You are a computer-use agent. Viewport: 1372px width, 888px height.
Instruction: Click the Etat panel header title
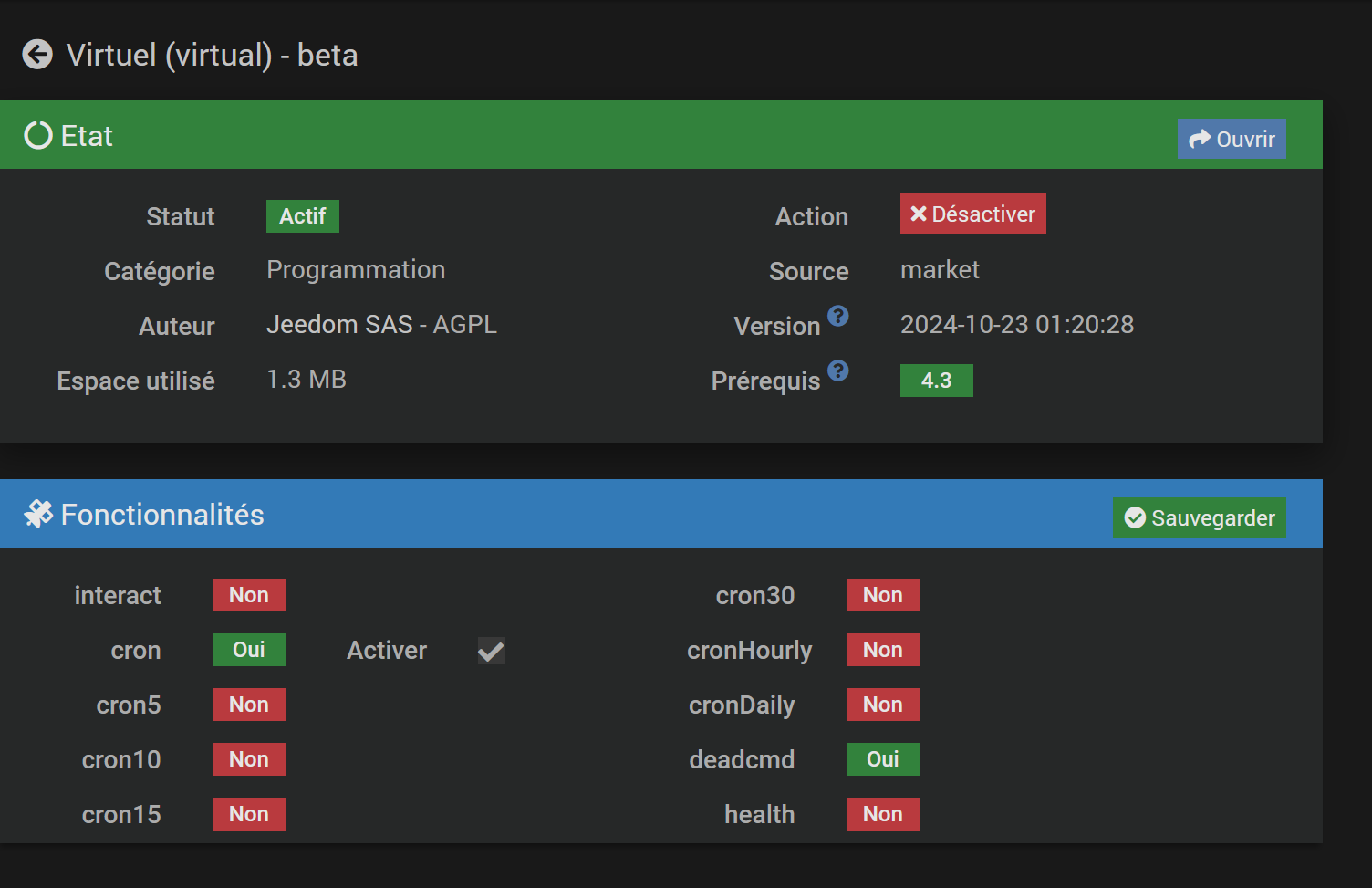[87, 136]
